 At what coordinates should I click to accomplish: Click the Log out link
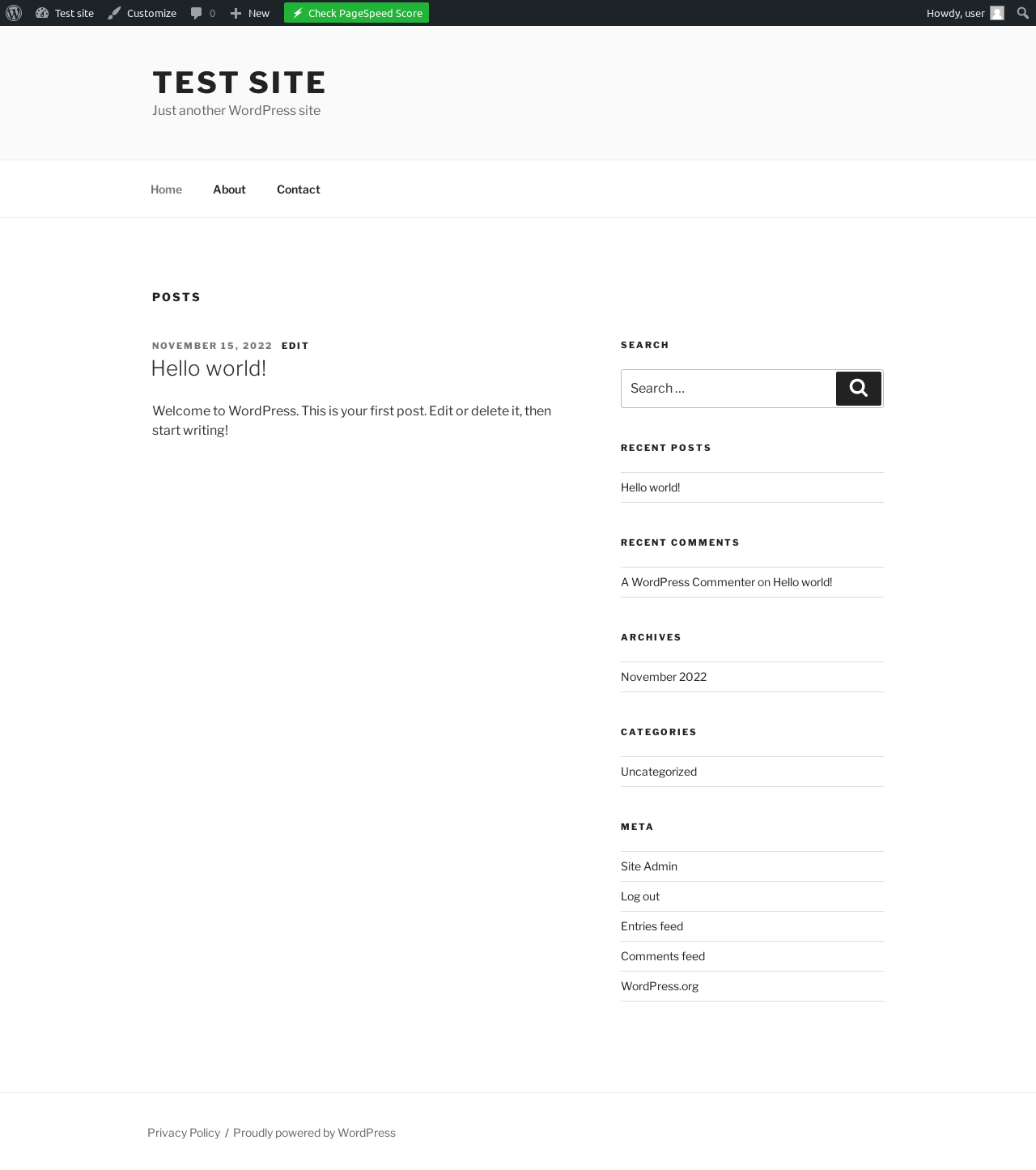(640, 896)
